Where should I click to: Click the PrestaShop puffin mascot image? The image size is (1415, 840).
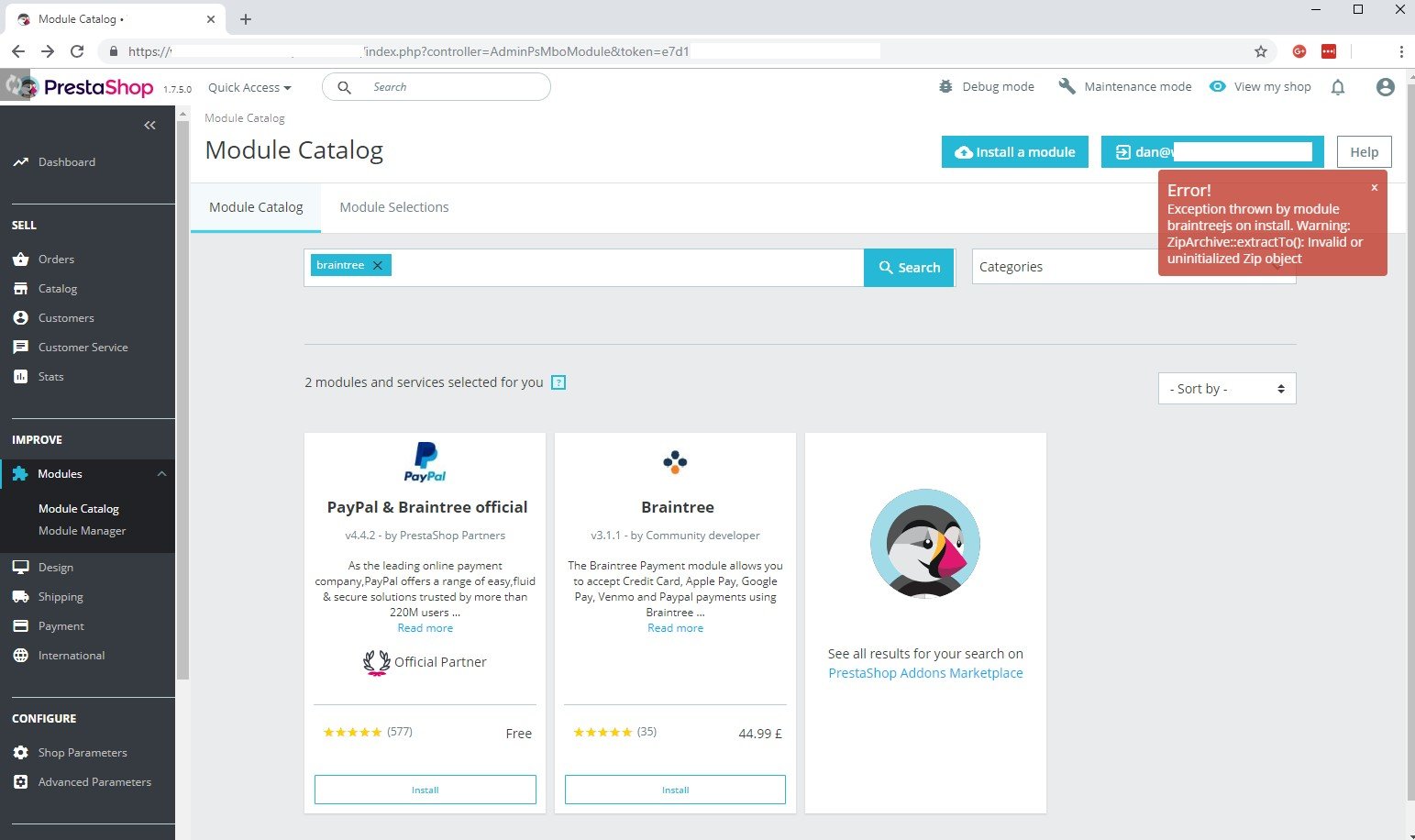click(925, 544)
